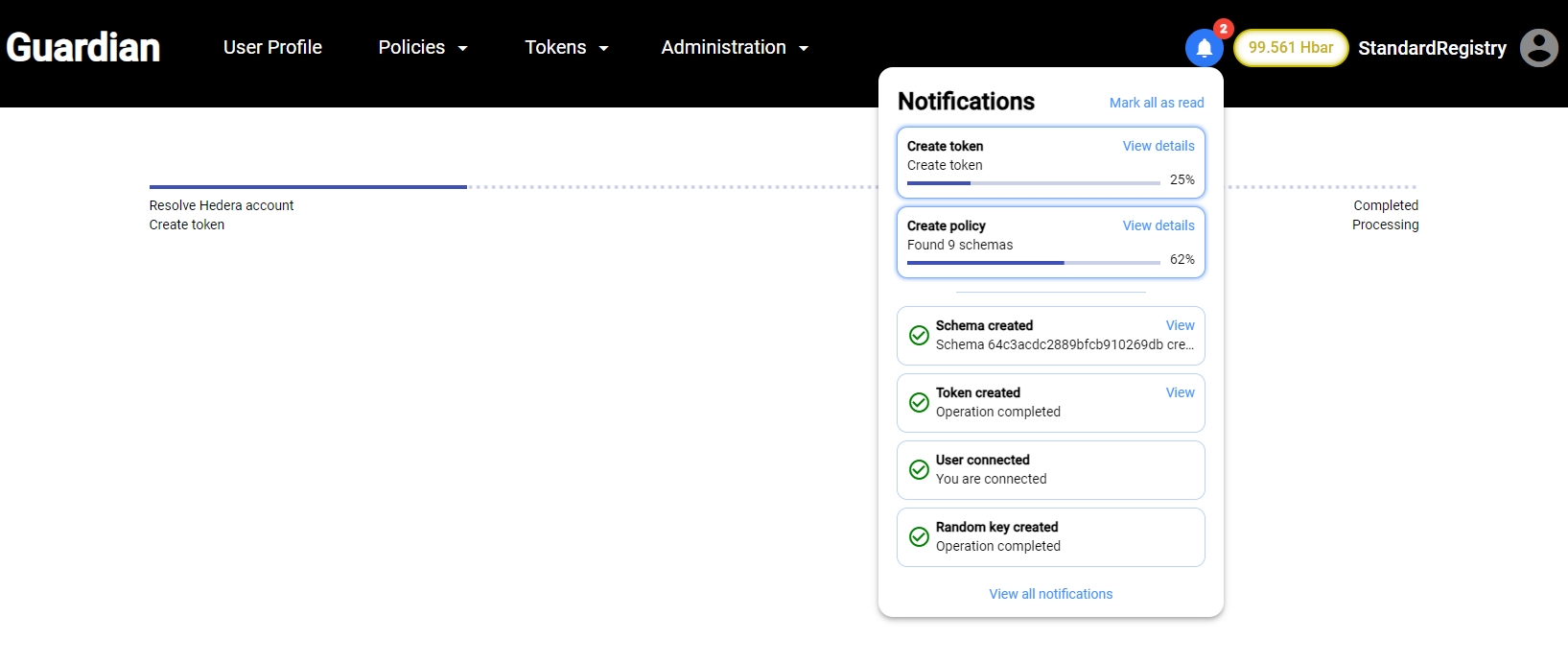
Task: Click the Guardian logo
Action: tap(83, 48)
